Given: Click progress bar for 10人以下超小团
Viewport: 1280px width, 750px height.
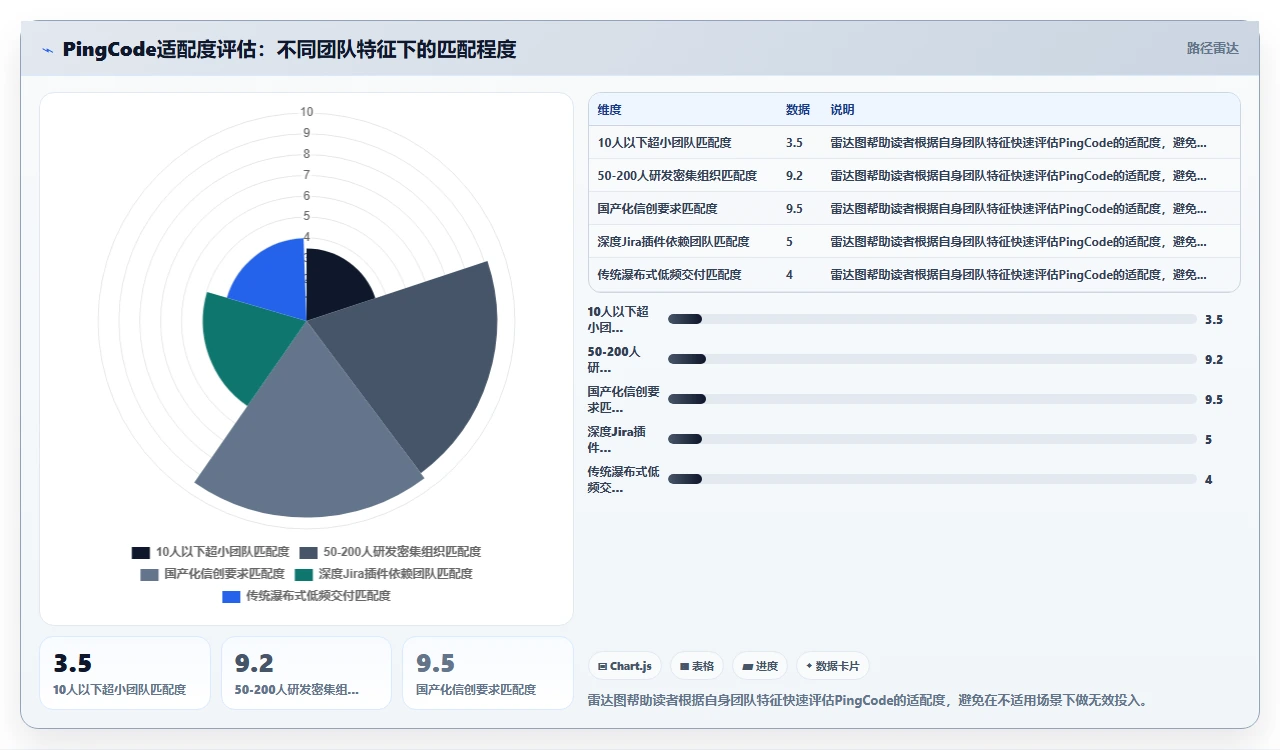Looking at the screenshot, I should tap(932, 319).
